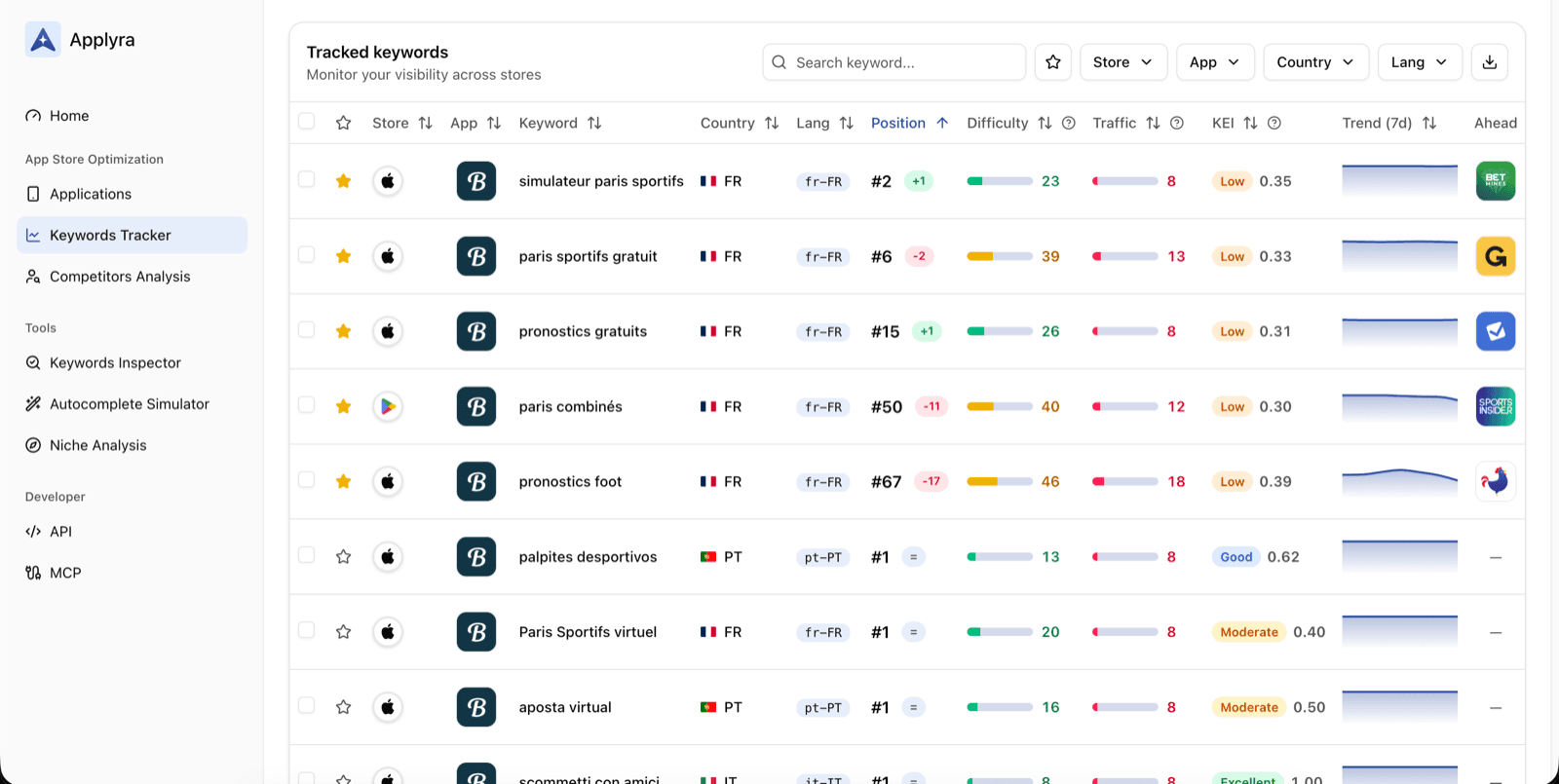Click Apple store icon for 'pronostics foot'
The image size is (1559, 784).
click(x=388, y=481)
